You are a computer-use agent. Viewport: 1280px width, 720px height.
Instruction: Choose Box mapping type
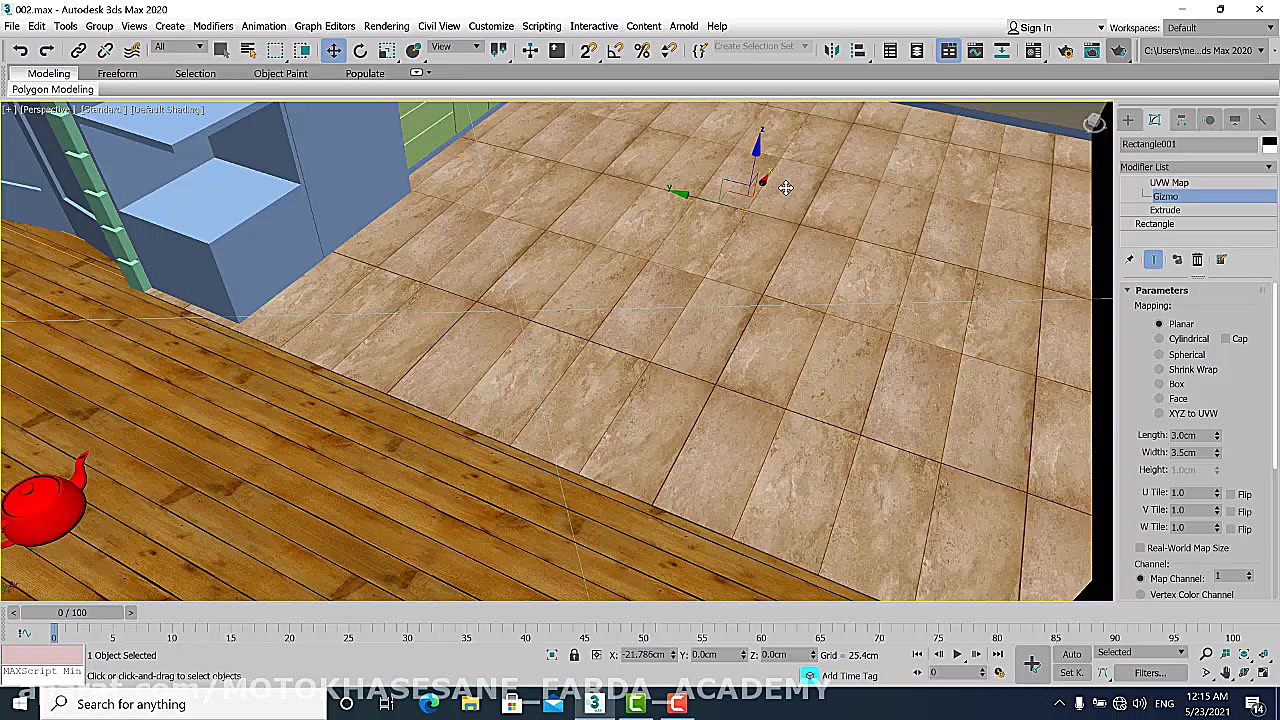click(x=1159, y=384)
